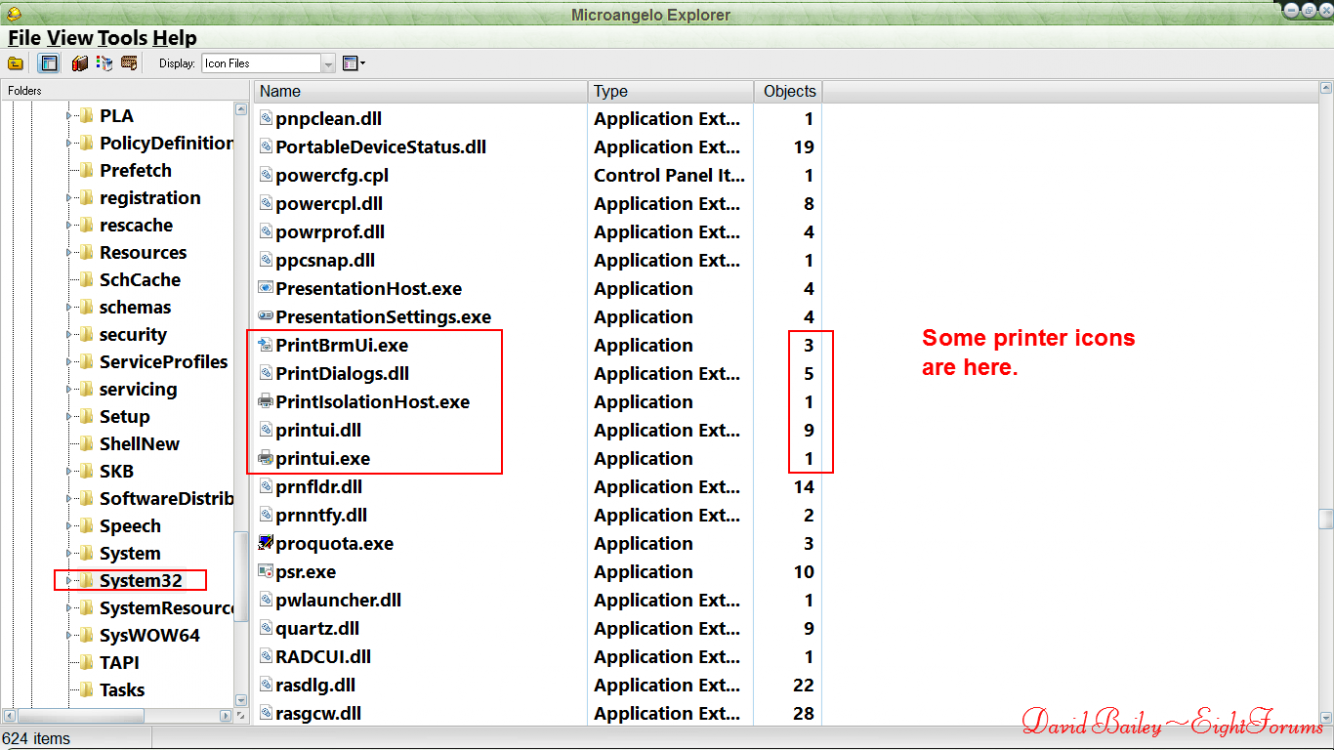Click the PresentationHost.exe file icon

click(265, 288)
